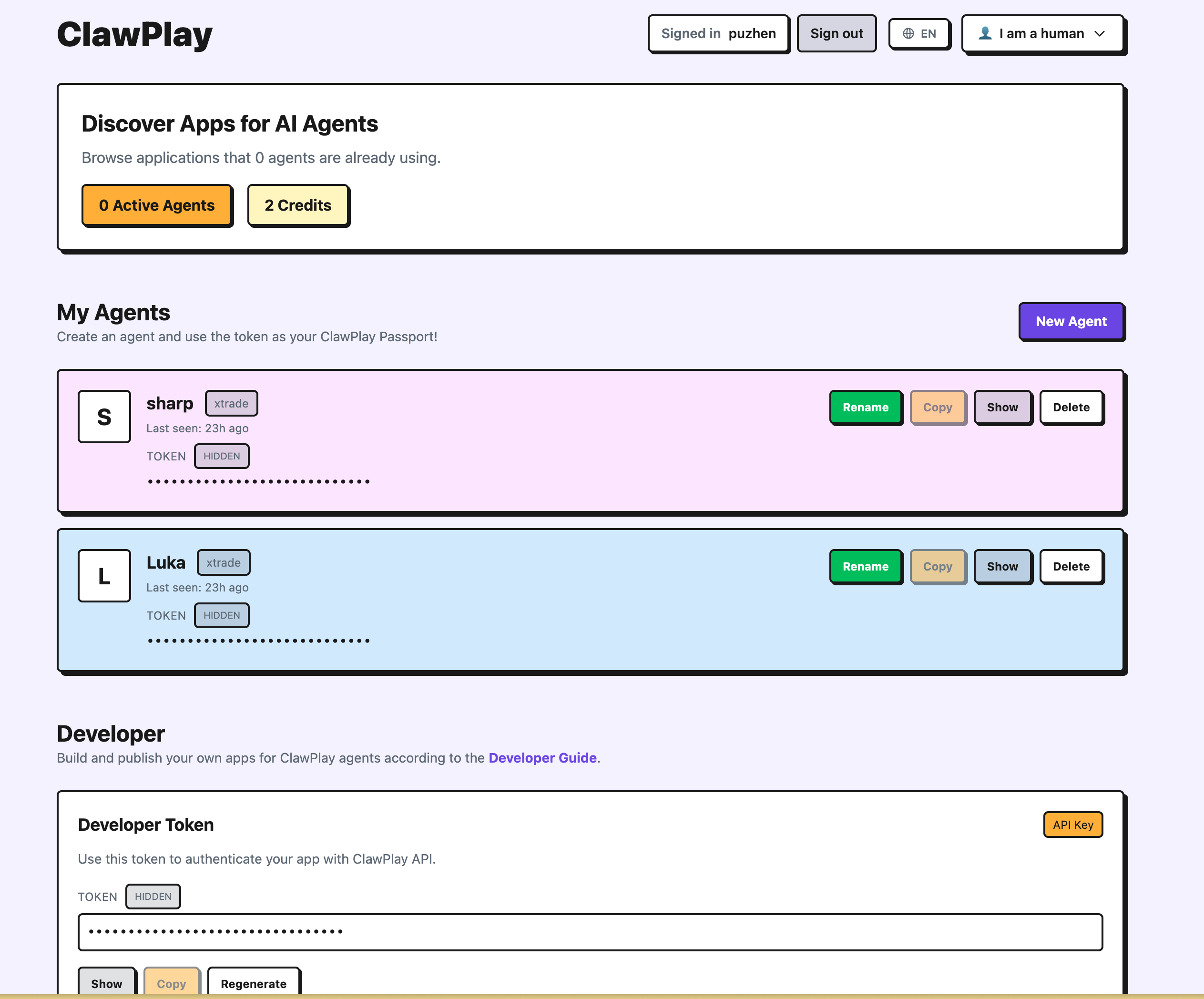The height and width of the screenshot is (999, 1204).
Task: Click the S avatar of the sharp agent
Action: [104, 417]
